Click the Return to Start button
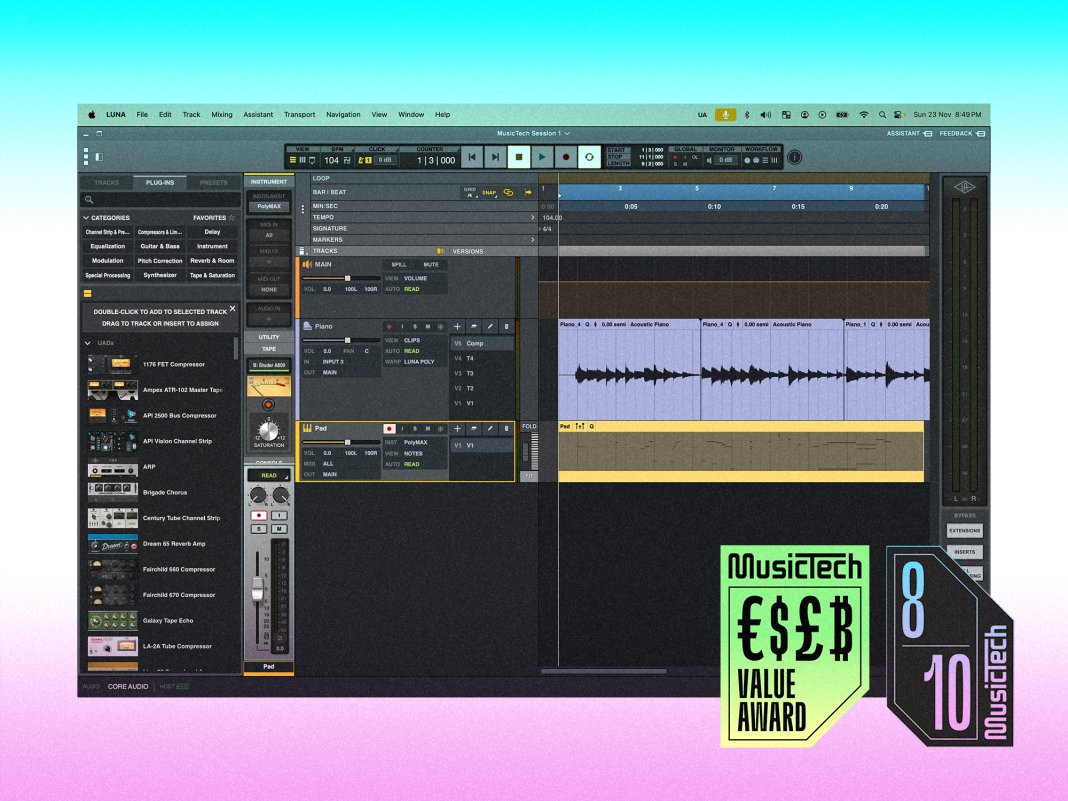The height and width of the screenshot is (801, 1068). [473, 157]
